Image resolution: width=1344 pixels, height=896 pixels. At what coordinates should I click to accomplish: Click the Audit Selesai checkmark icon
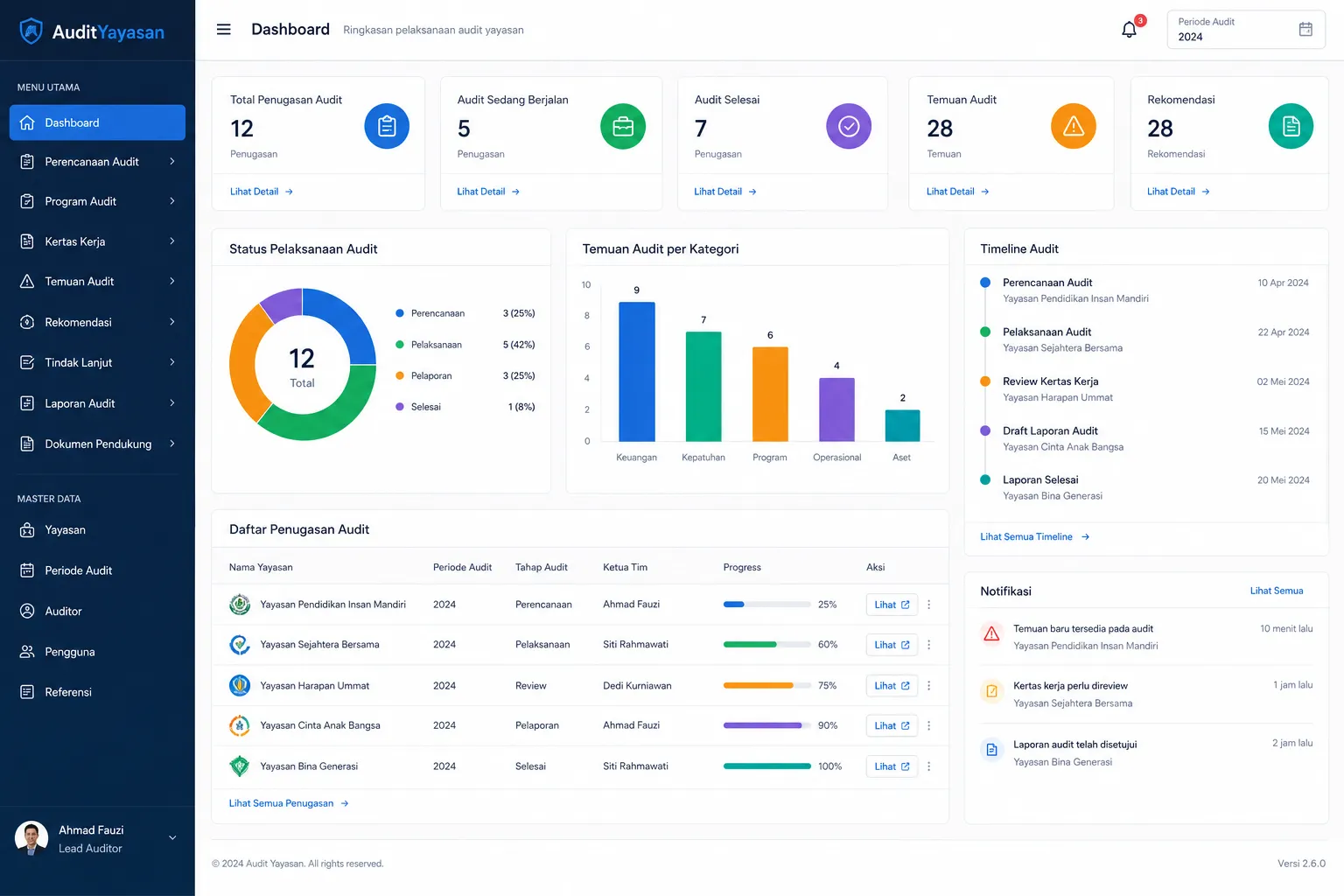pos(849,127)
